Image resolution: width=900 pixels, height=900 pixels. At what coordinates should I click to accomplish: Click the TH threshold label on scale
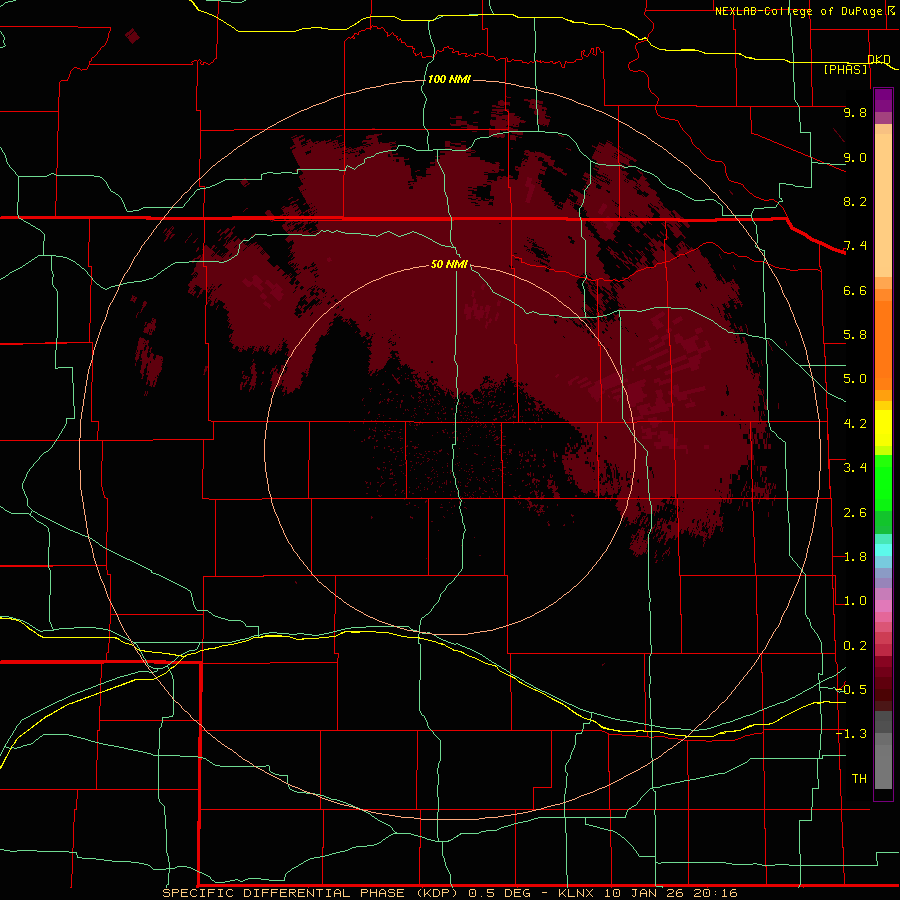coord(859,779)
